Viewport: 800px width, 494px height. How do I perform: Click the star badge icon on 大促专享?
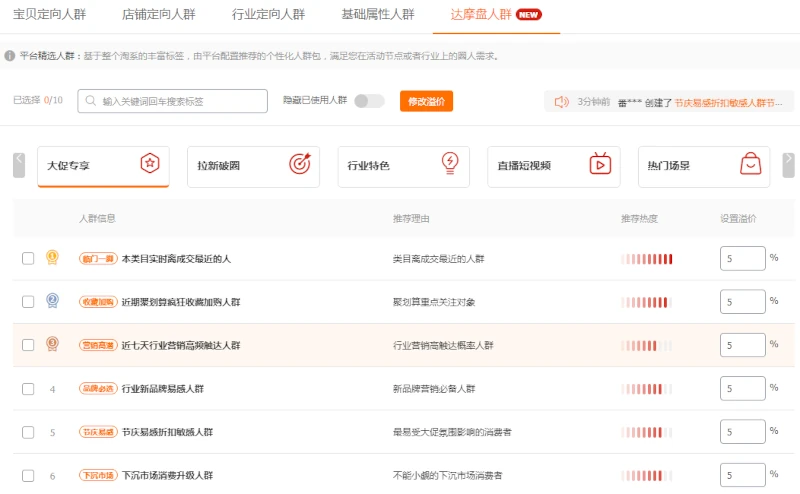tap(150, 163)
